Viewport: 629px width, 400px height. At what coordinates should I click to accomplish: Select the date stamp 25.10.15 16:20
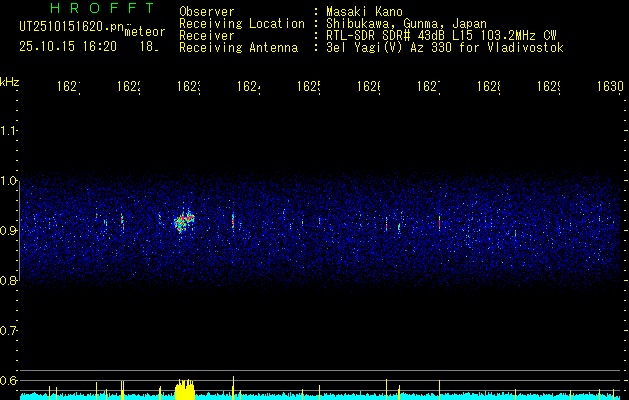[x=68, y=47]
